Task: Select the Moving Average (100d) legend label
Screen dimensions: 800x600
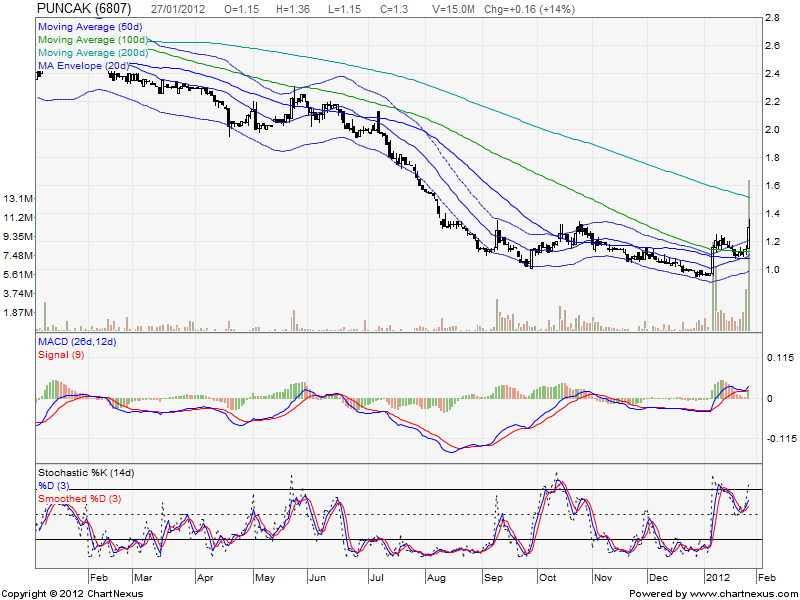Action: pos(94,40)
